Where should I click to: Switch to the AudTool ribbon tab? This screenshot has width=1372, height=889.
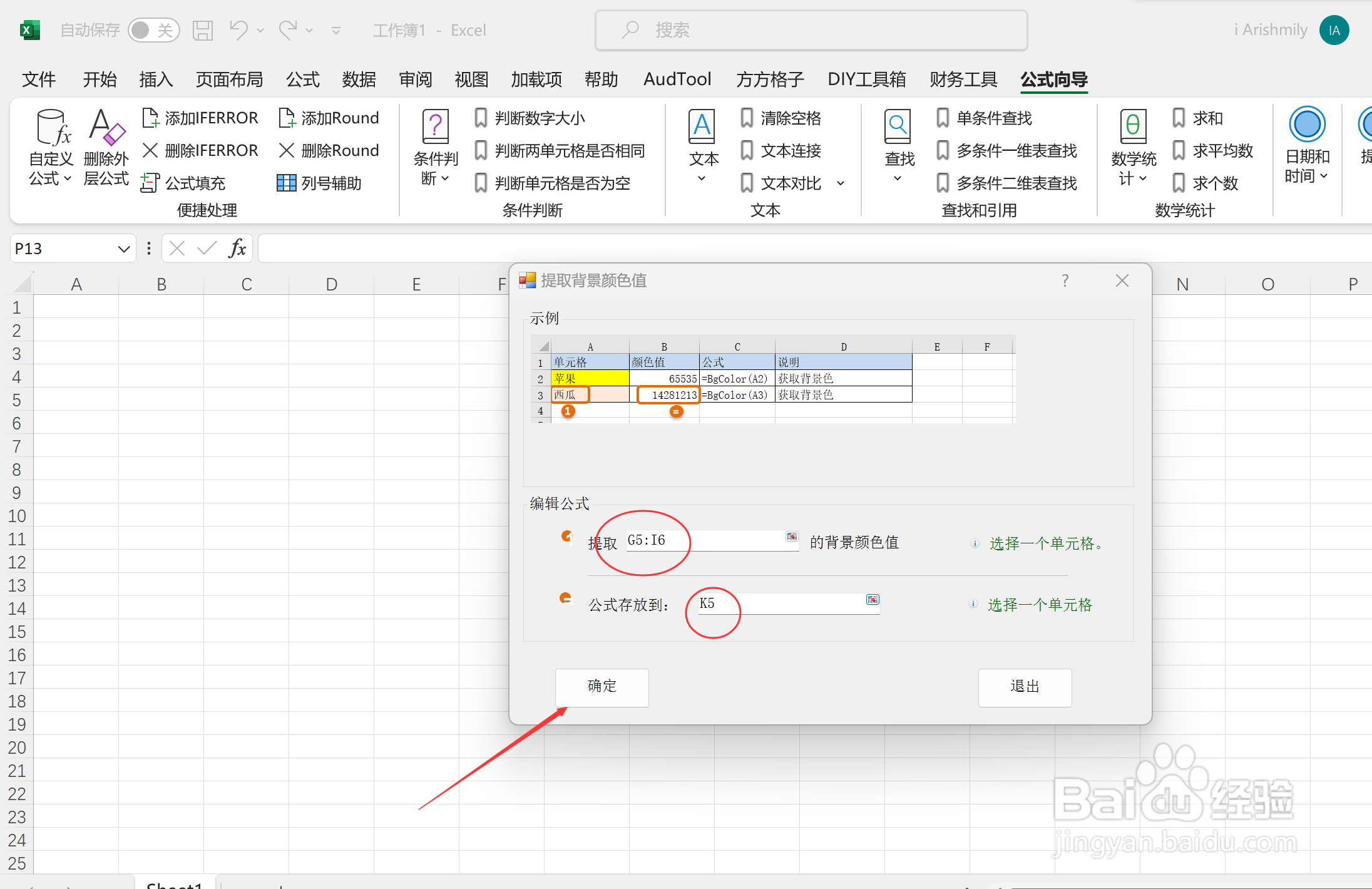tap(677, 80)
